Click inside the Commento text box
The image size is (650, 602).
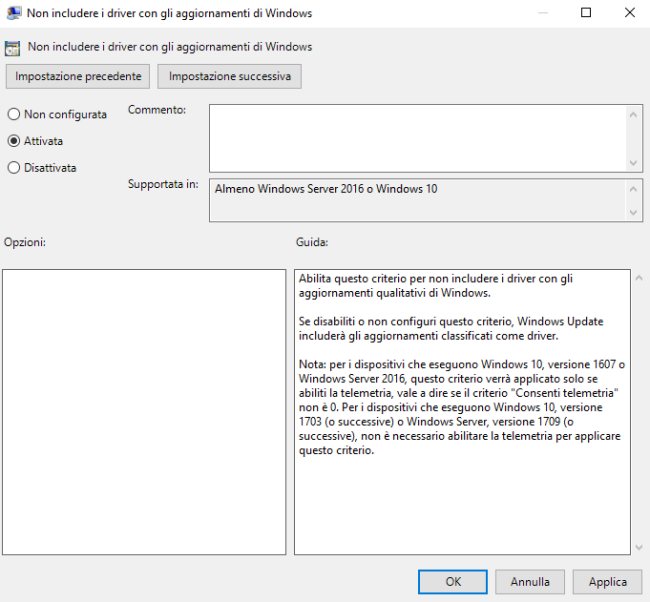pos(417,138)
